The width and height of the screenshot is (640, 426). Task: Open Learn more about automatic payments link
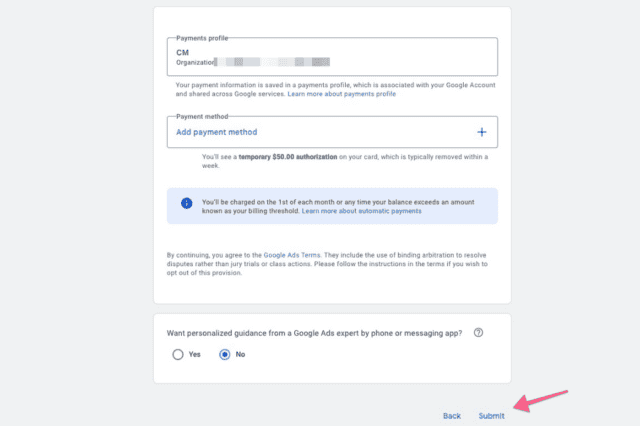point(362,211)
